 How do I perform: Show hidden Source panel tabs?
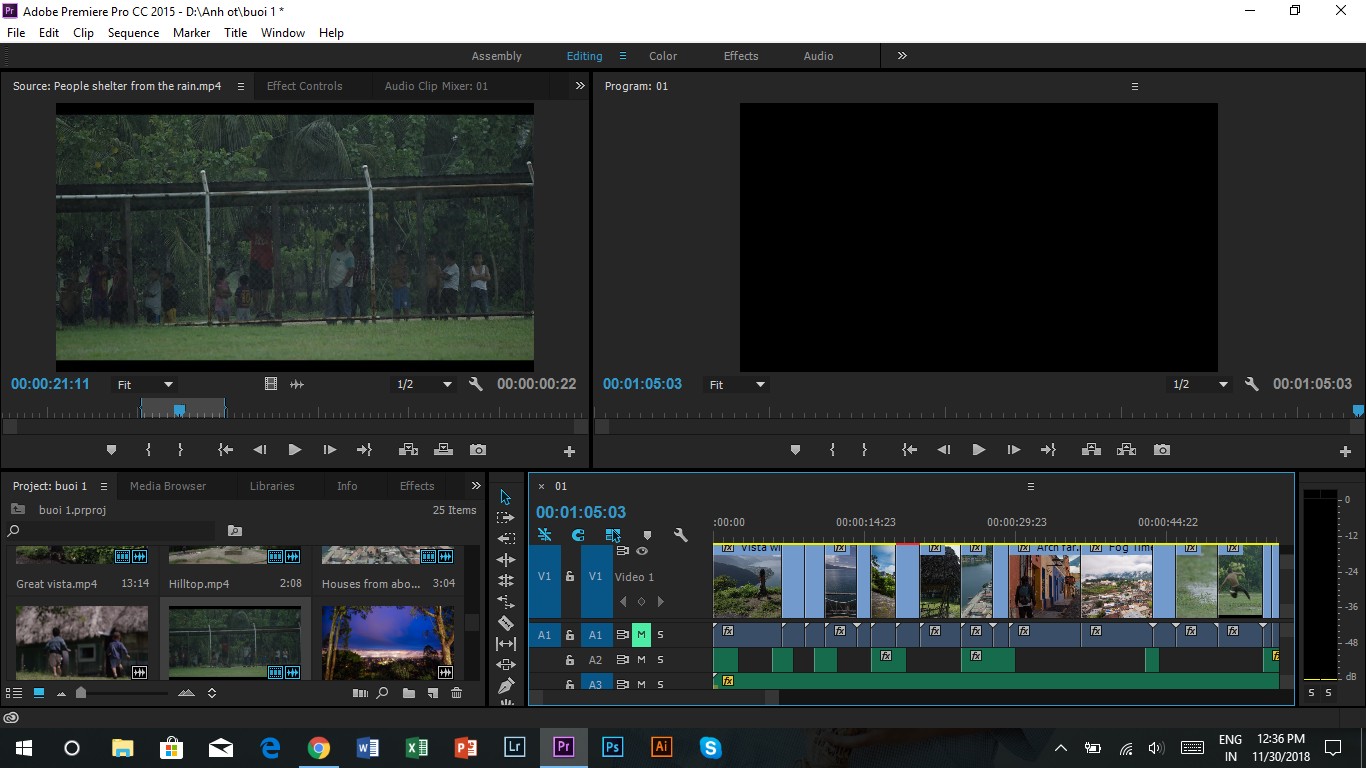coord(580,86)
